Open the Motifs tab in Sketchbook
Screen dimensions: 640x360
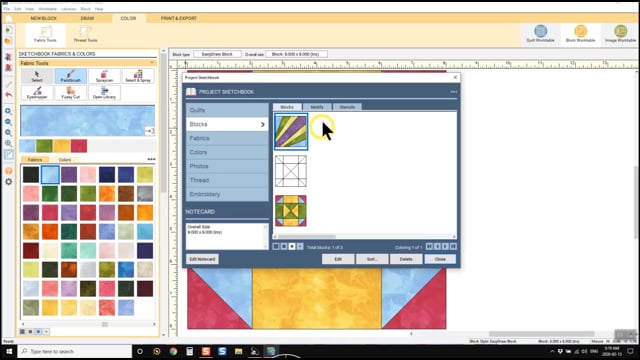[x=317, y=107]
